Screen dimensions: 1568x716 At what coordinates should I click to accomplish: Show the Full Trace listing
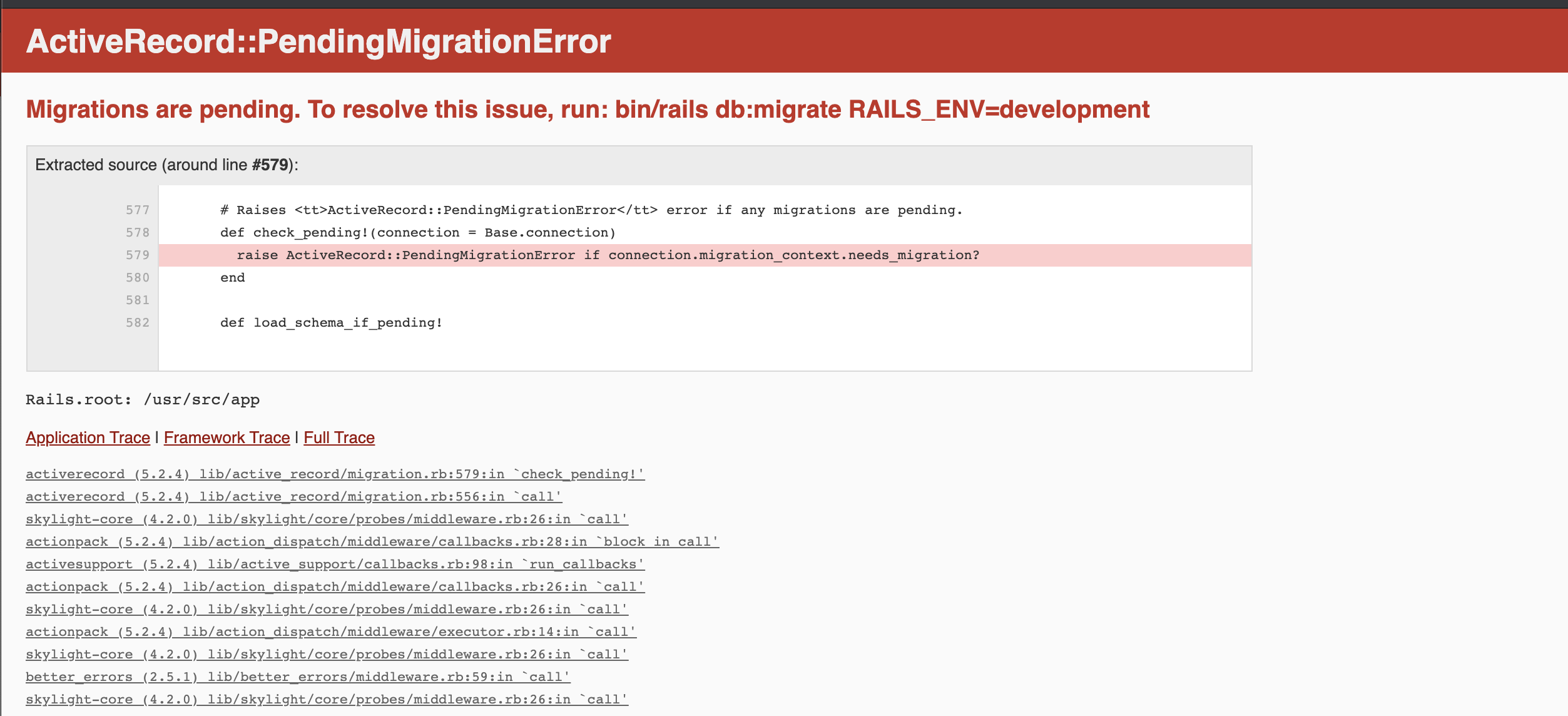tap(339, 437)
